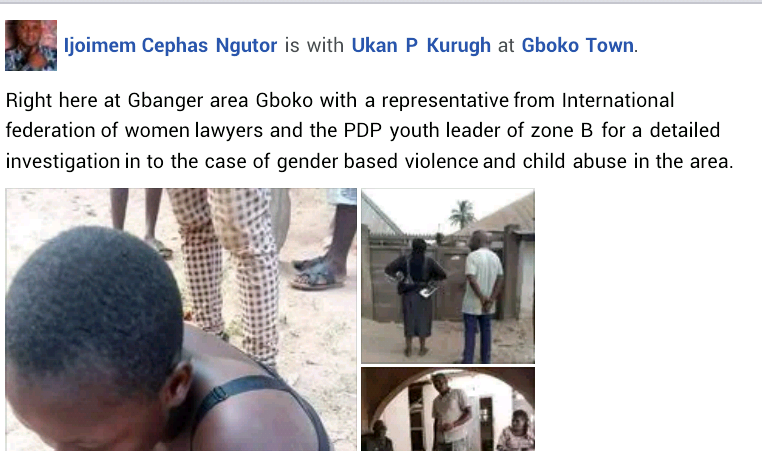
Task: Visit Ukan P Kurugh's tagged profile
Action: [421, 45]
